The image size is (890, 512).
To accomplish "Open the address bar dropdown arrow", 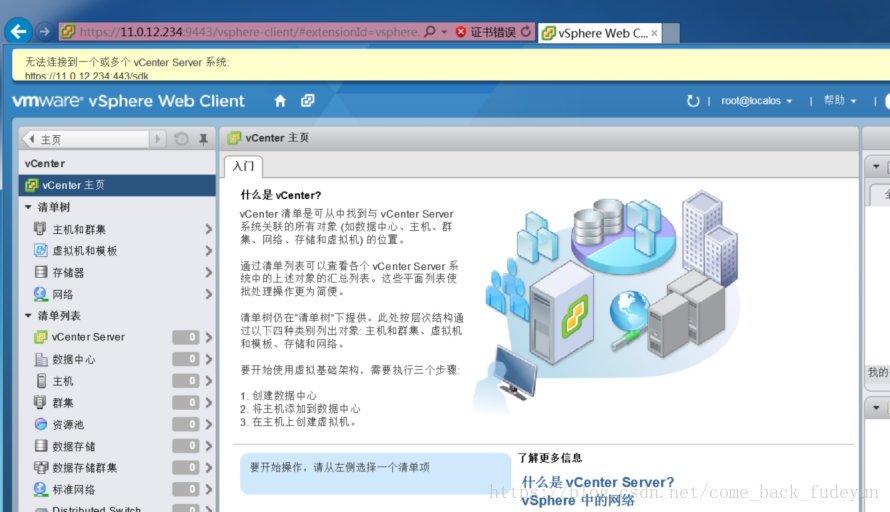I will coord(444,32).
